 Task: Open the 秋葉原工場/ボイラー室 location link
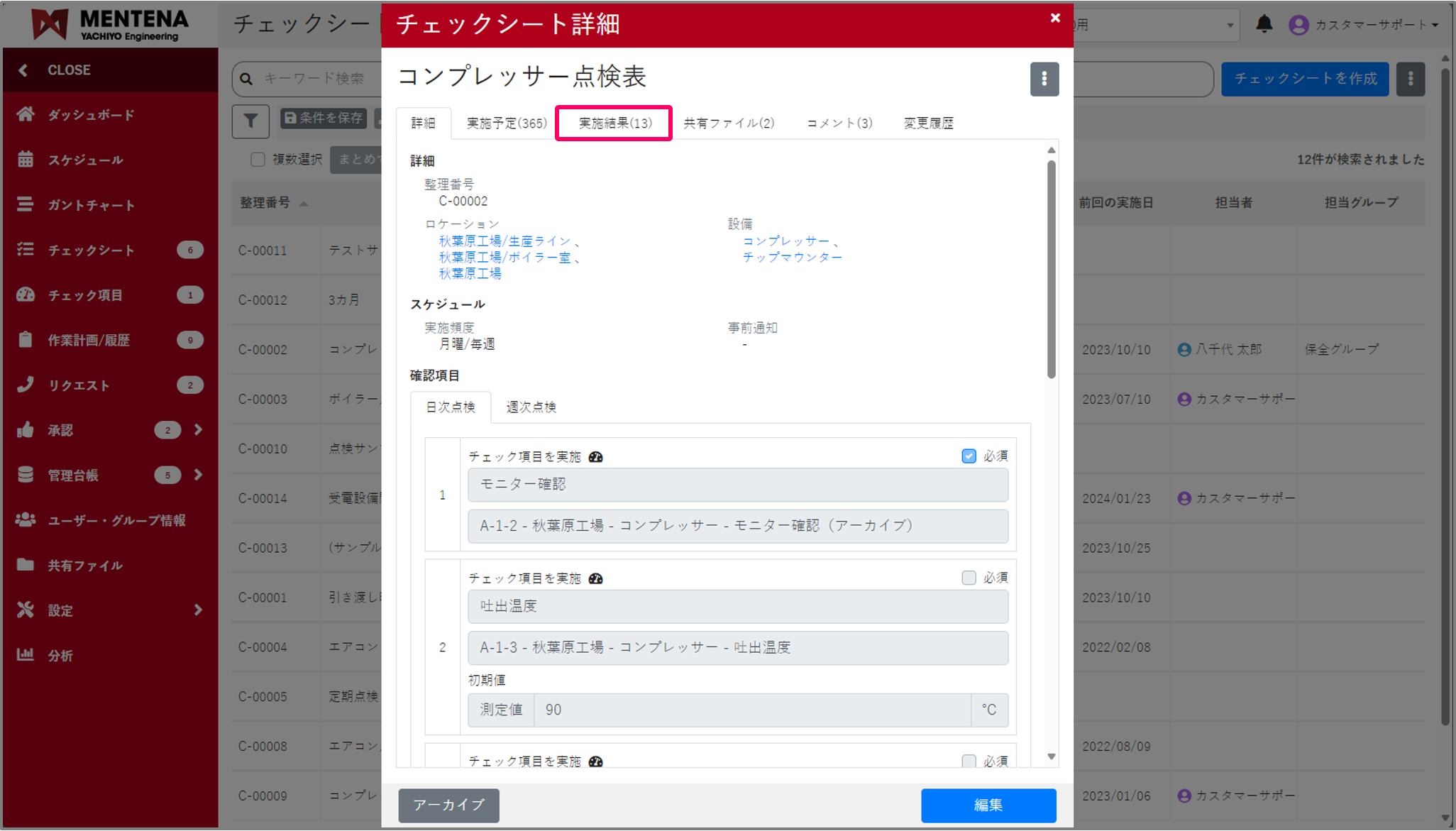tap(504, 258)
